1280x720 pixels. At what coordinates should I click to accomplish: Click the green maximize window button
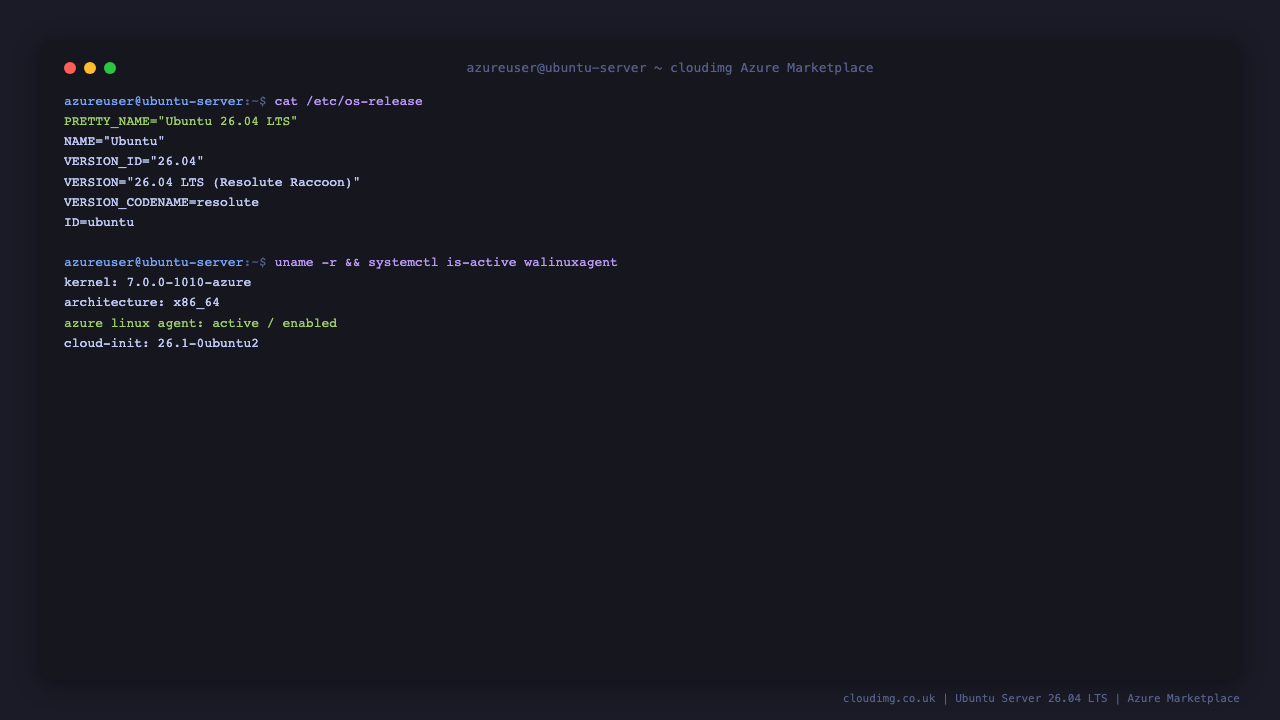click(110, 68)
